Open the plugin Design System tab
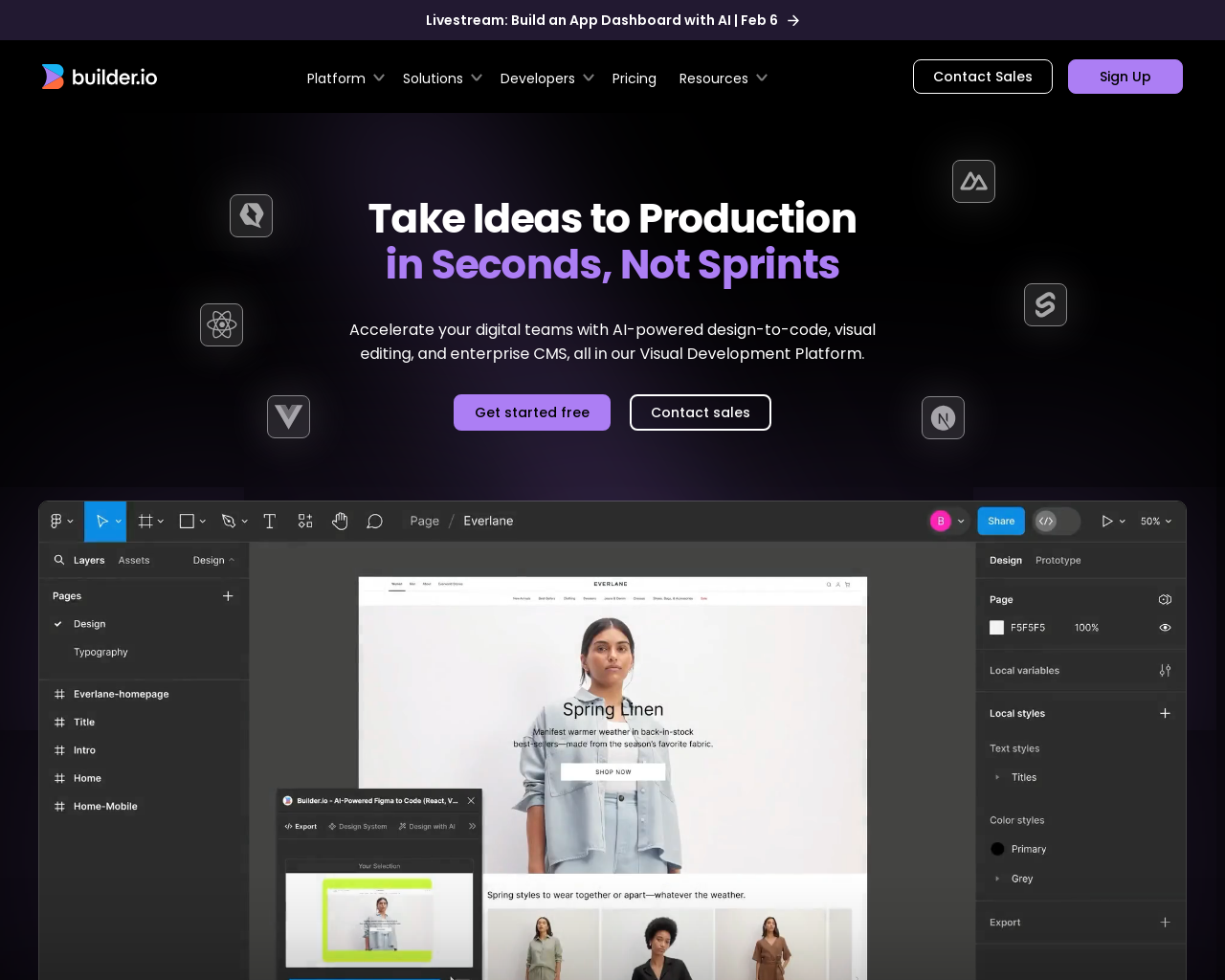Screen dimensions: 1225x980 point(358,826)
